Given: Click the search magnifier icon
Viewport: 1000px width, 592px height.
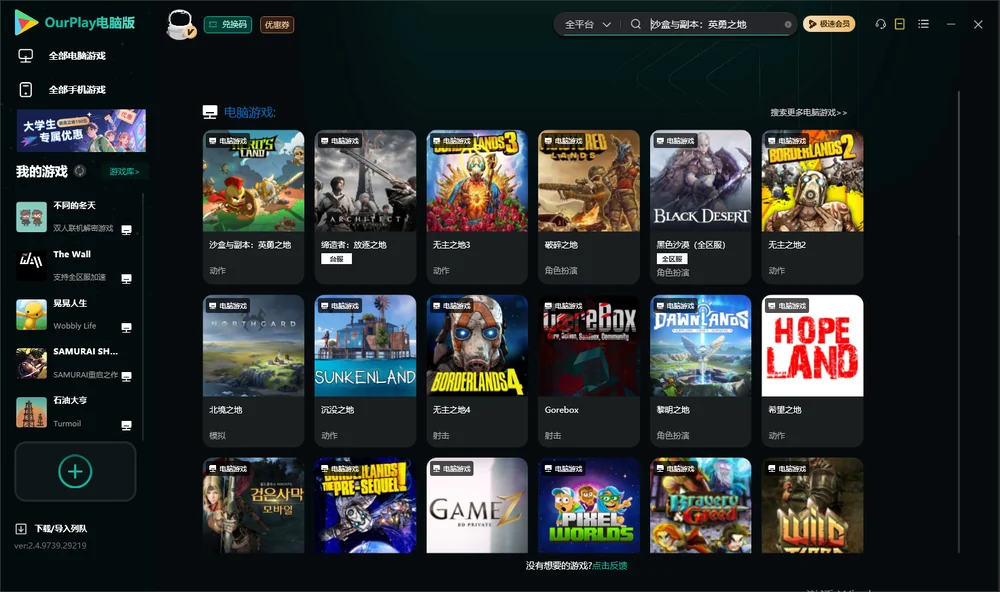Looking at the screenshot, I should coord(635,24).
